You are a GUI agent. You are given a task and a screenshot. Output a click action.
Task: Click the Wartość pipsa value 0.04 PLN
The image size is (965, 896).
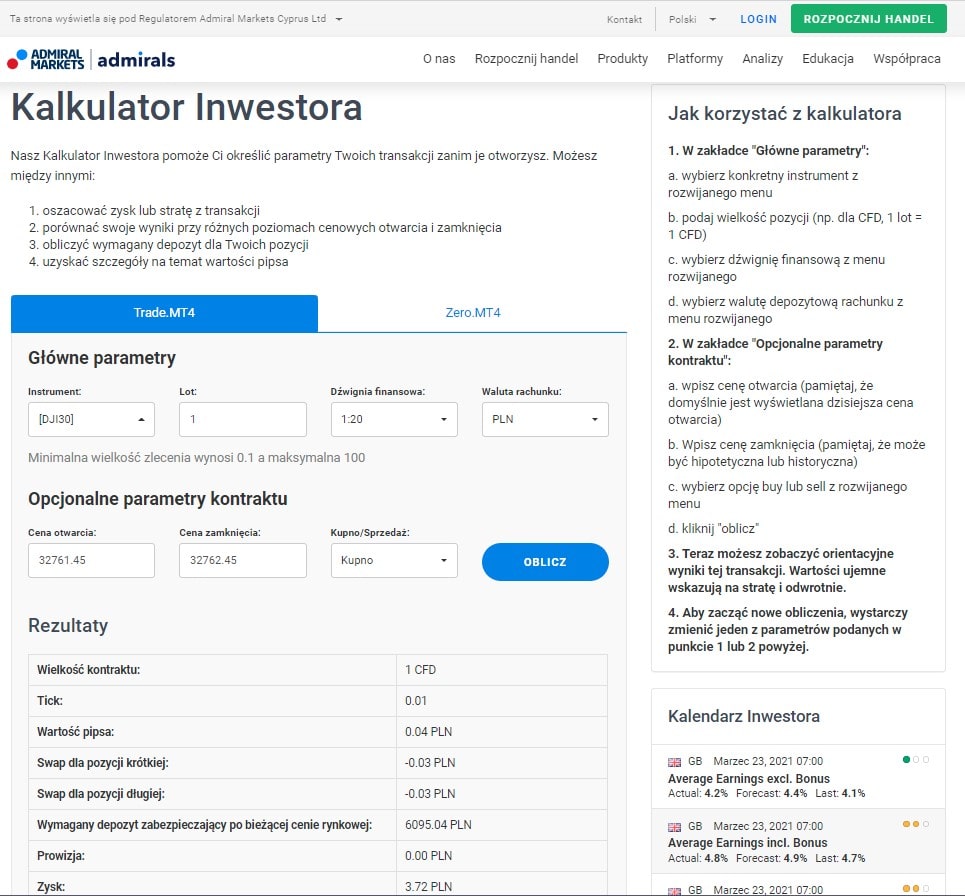point(428,732)
